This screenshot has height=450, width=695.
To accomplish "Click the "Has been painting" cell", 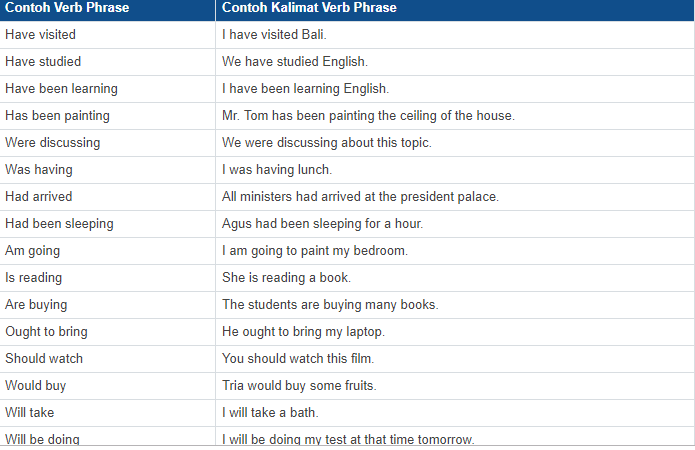I will point(57,115).
